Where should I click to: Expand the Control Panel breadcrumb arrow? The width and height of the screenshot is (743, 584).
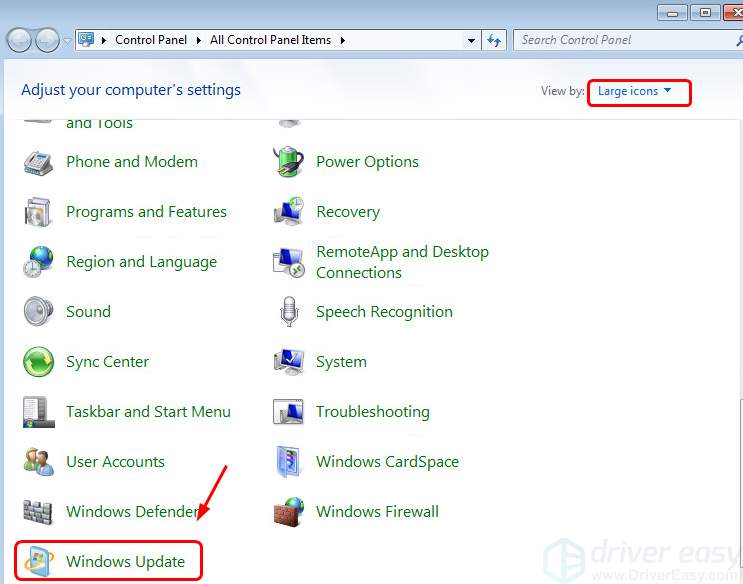201,41
